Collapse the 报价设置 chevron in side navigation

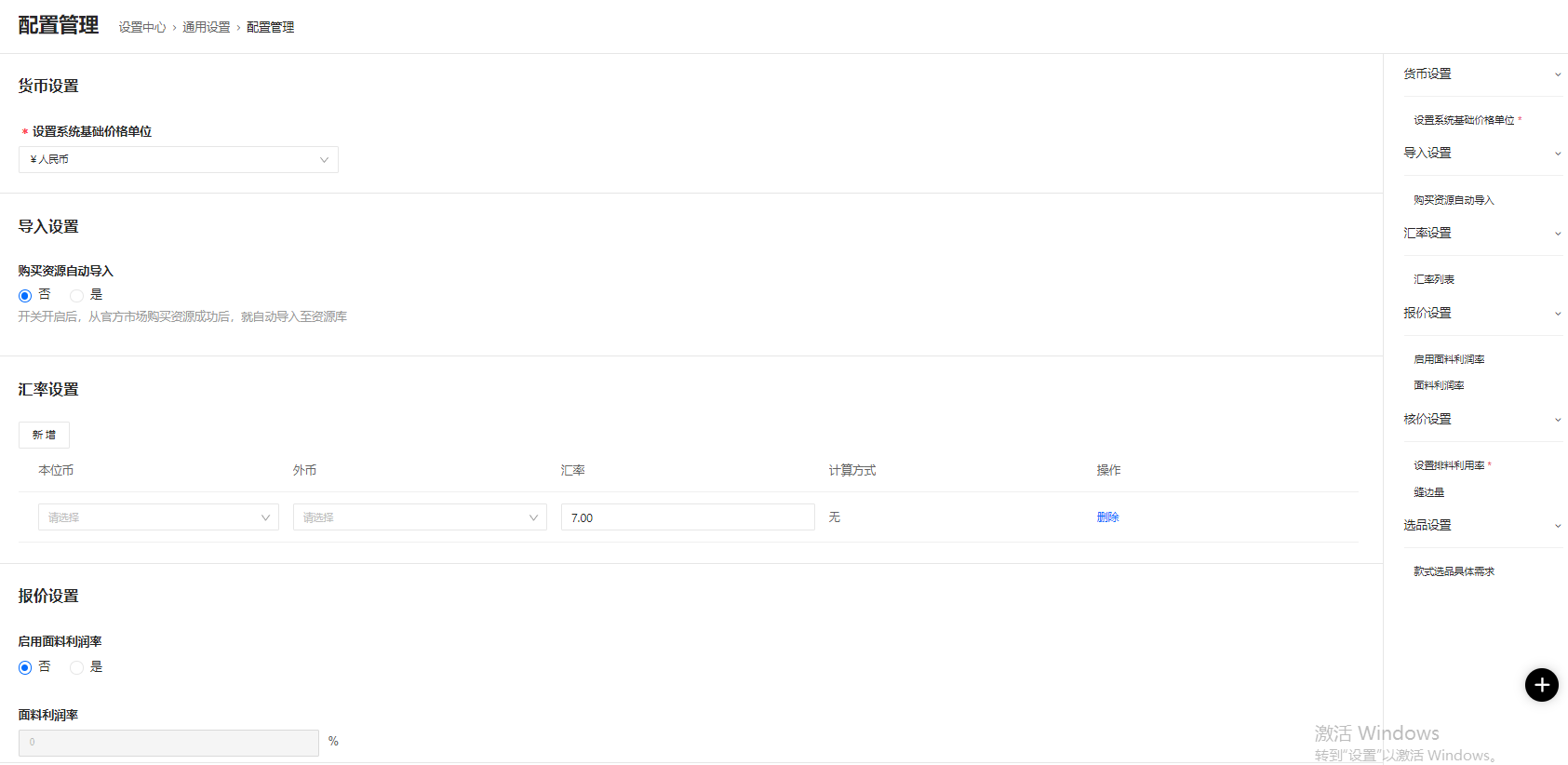point(1557,314)
